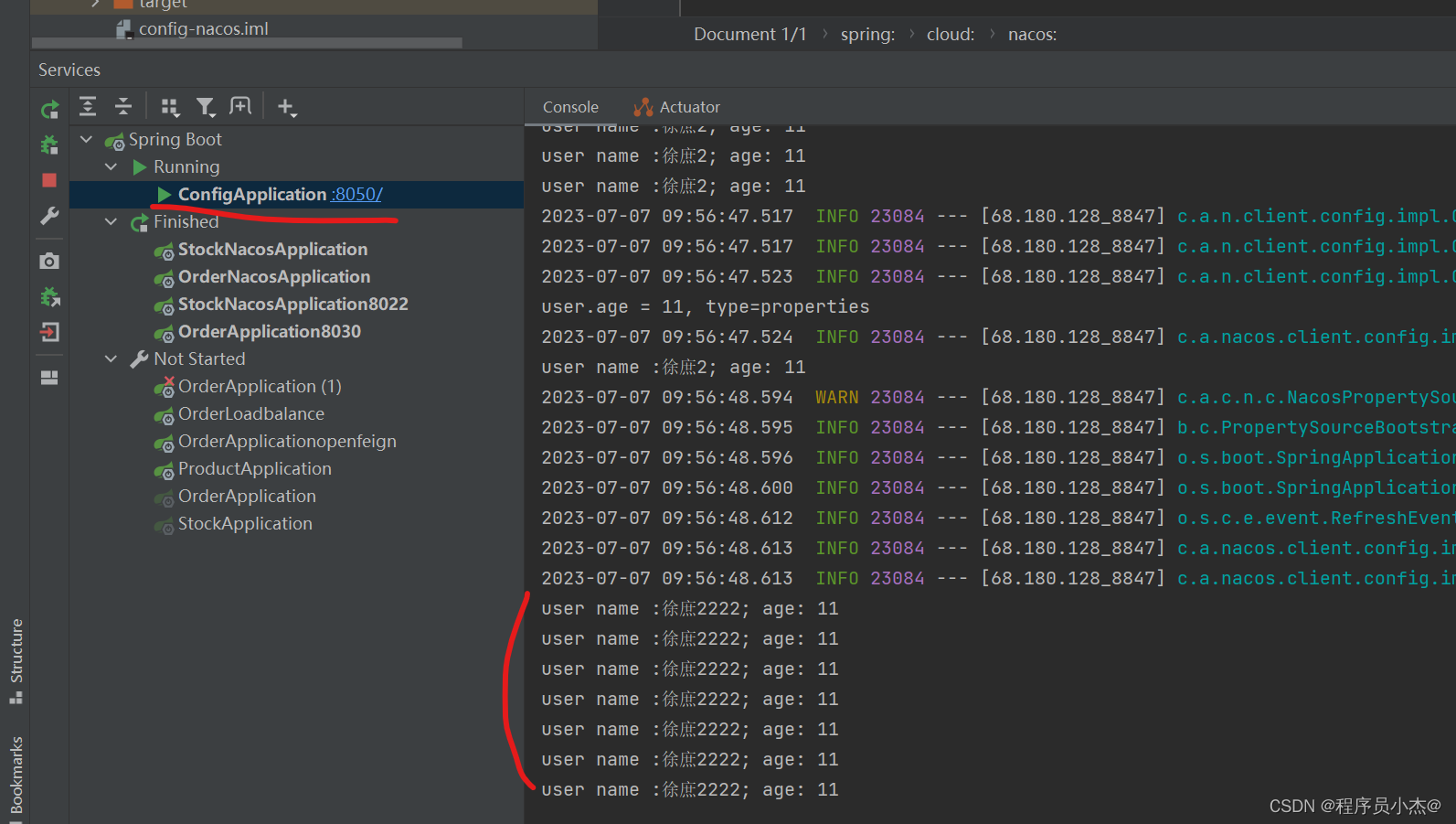1456x824 pixels.
Task: Stop the running ConfigApplication with the red square
Action: (x=49, y=180)
